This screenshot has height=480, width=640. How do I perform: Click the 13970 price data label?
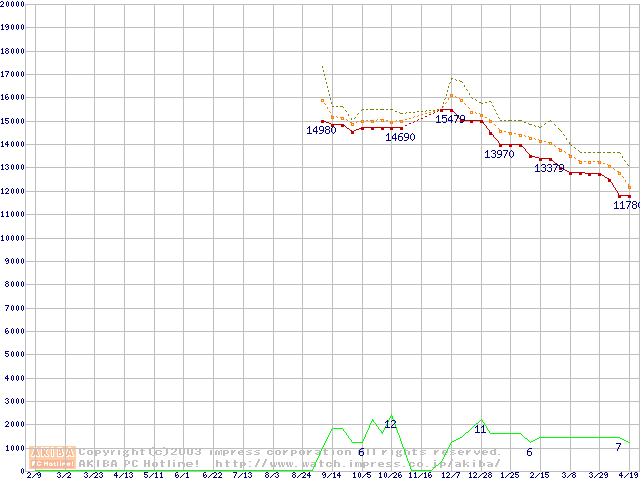coord(499,154)
